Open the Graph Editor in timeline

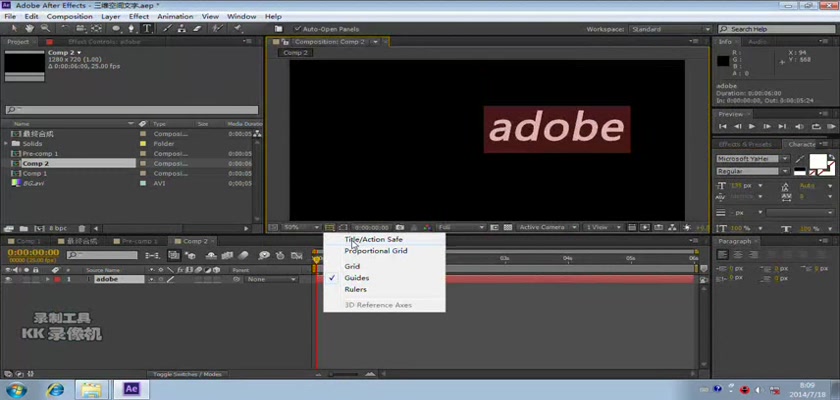tap(296, 255)
